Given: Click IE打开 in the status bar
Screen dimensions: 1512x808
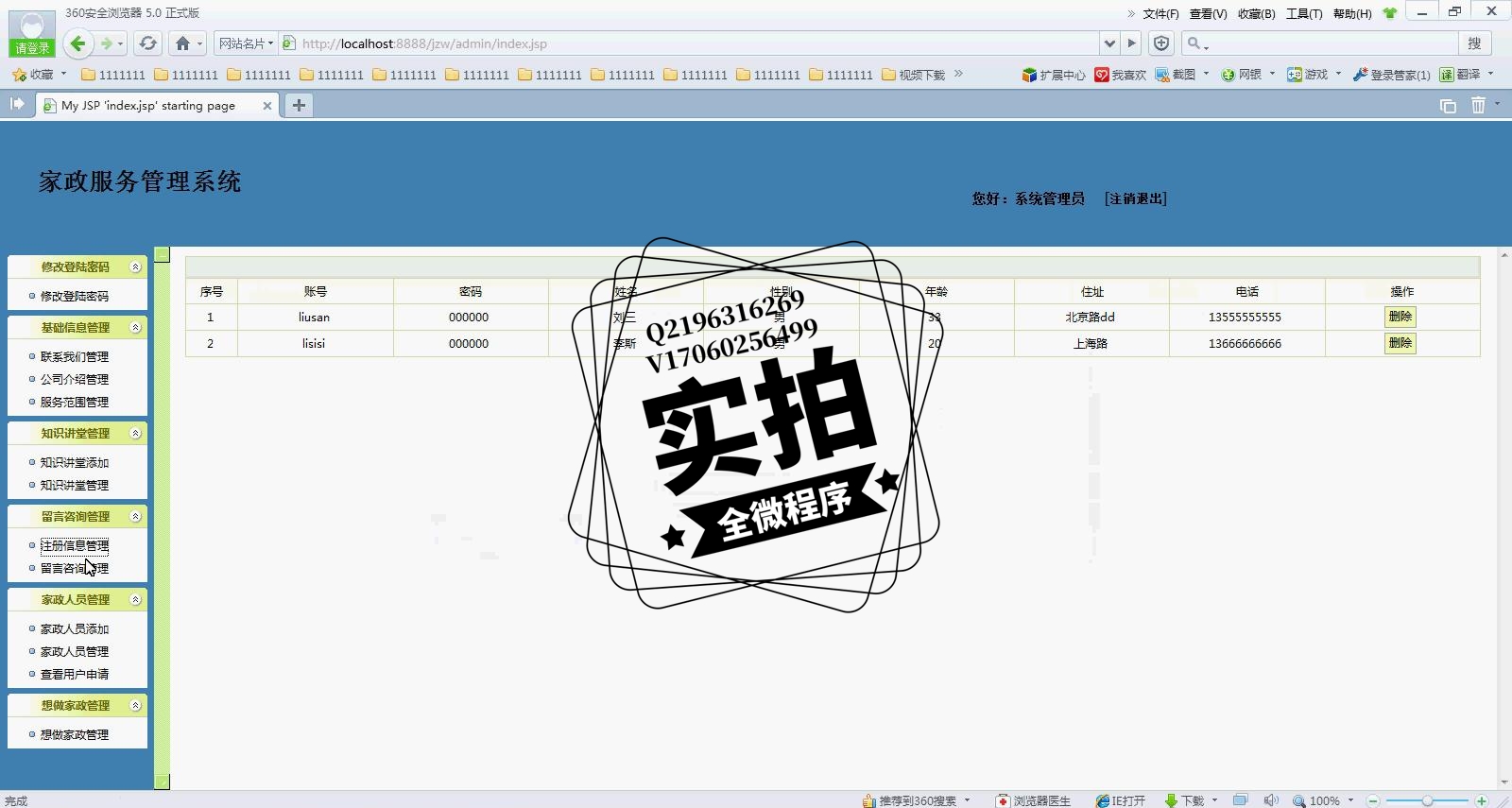Looking at the screenshot, I should [1121, 800].
